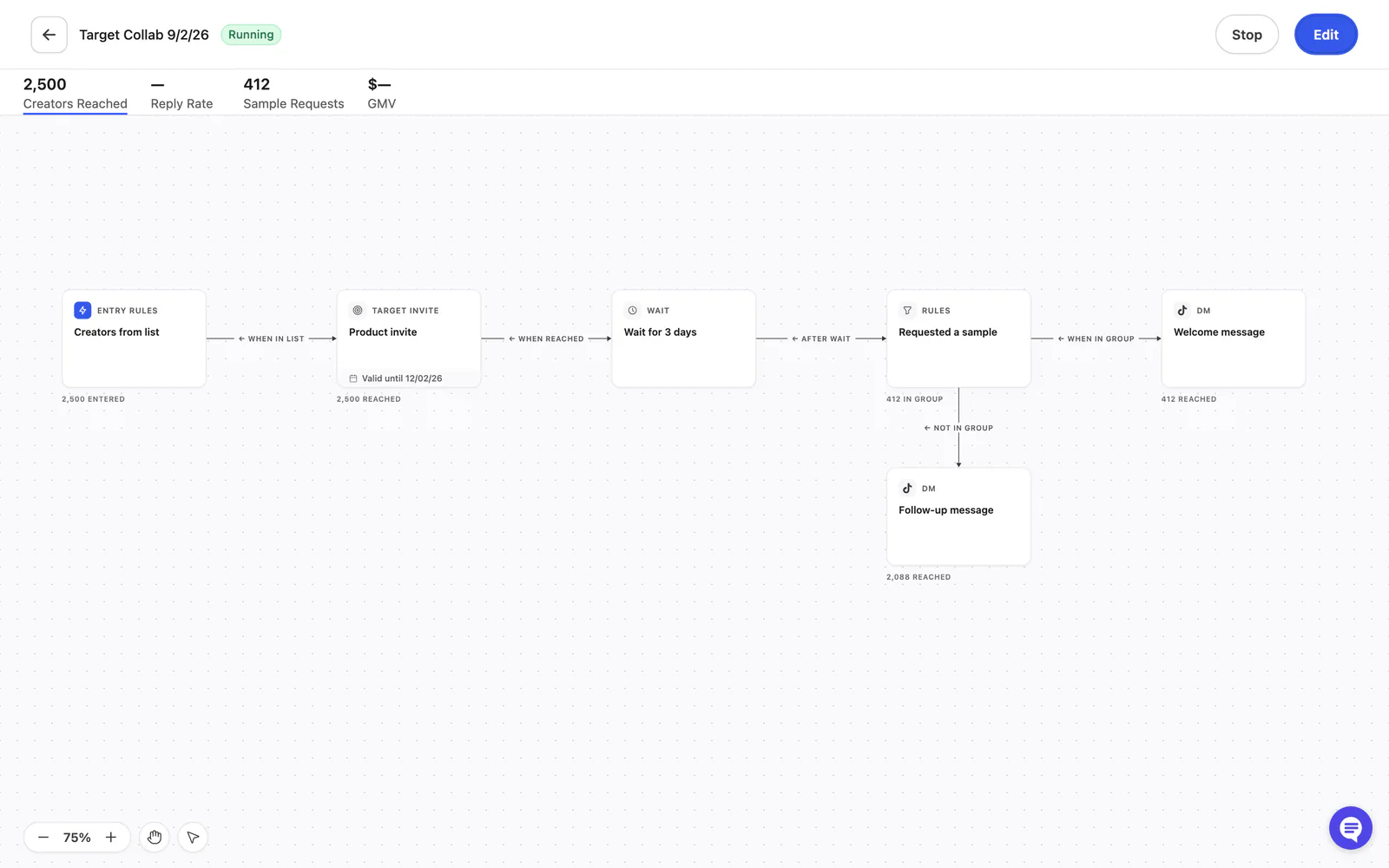Click the Target Collab 9/2/26 title

(144, 35)
